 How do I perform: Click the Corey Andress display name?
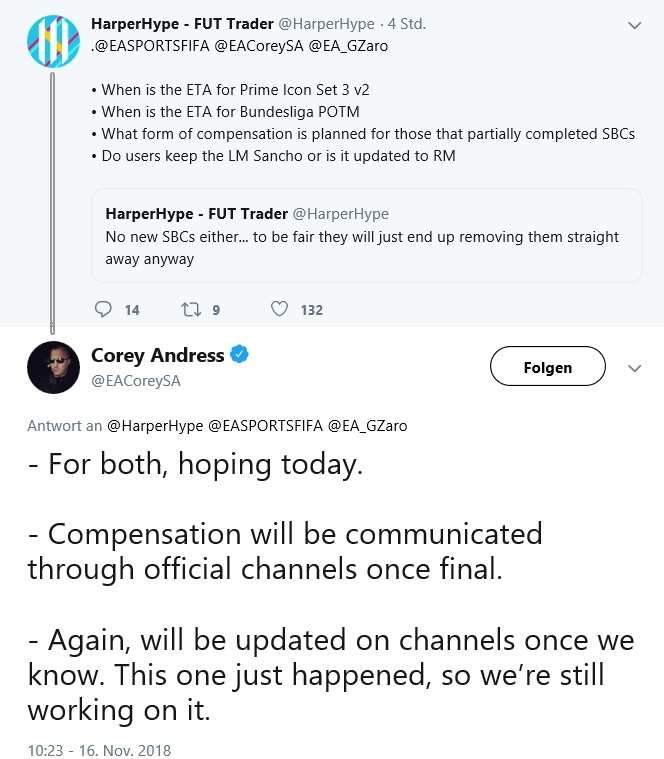click(x=158, y=355)
